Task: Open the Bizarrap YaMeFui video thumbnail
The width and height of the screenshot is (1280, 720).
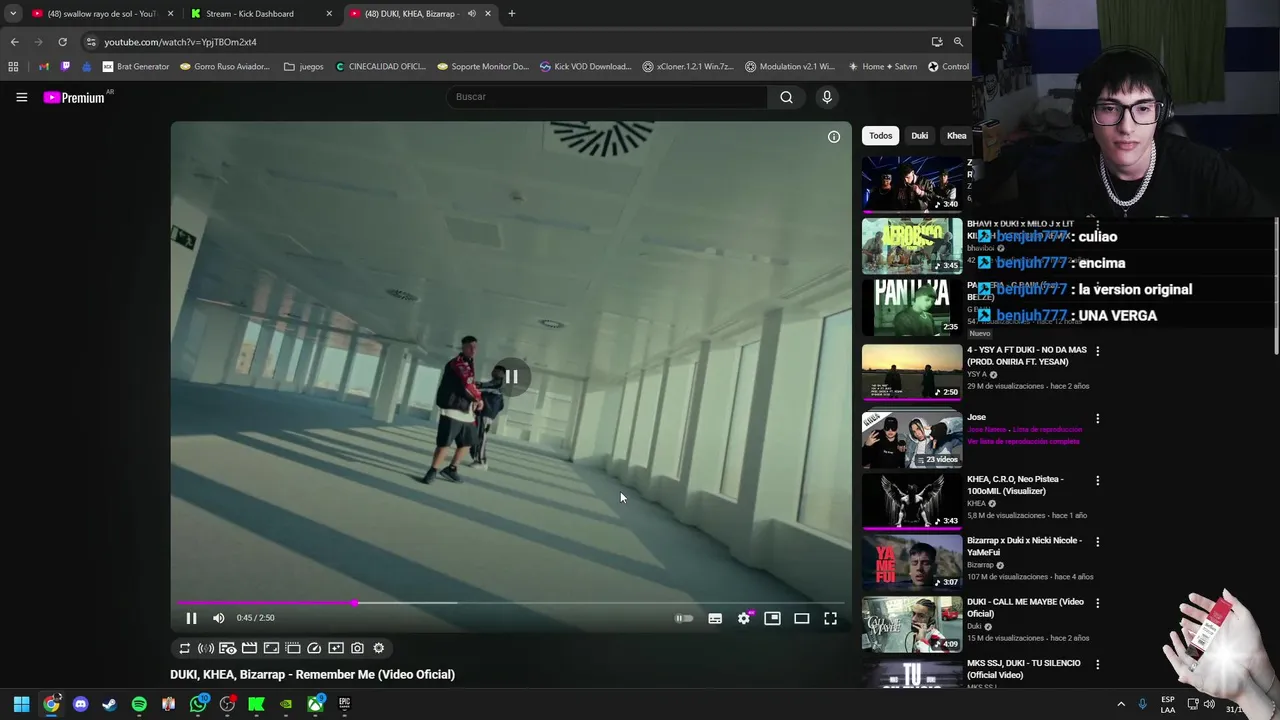Action: point(912,562)
